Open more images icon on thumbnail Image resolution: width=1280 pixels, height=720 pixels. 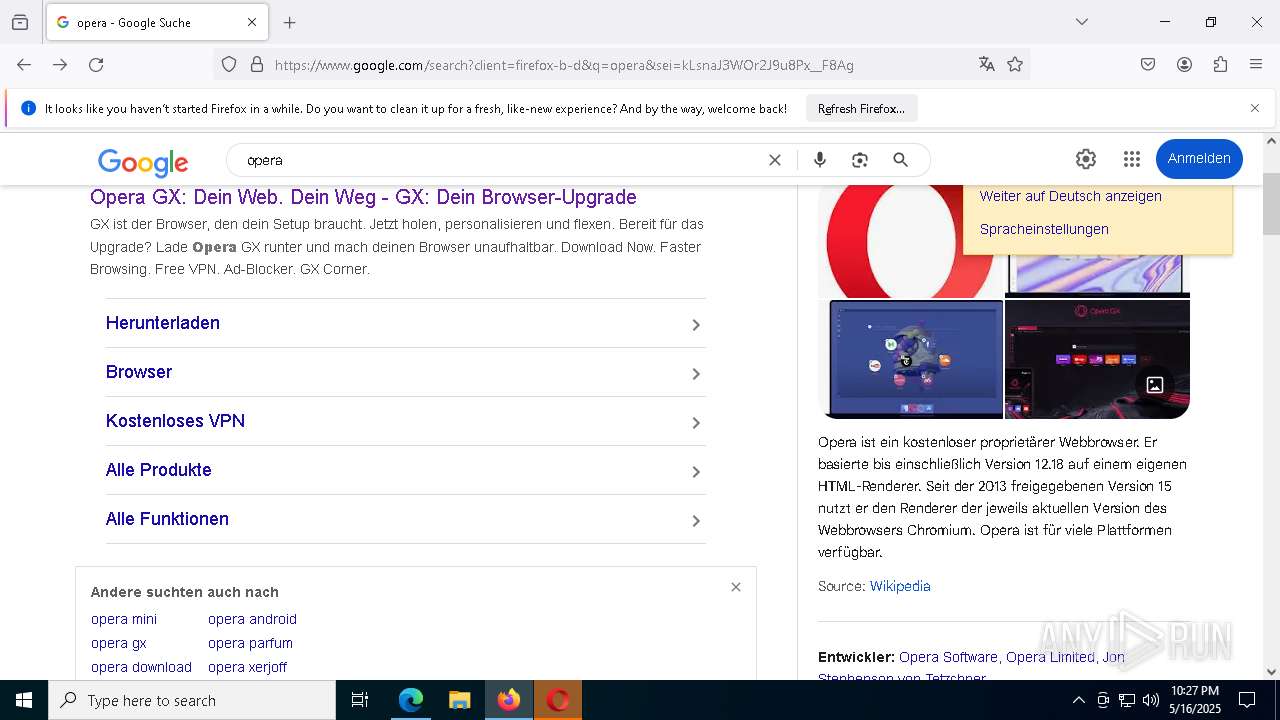[x=1155, y=384]
